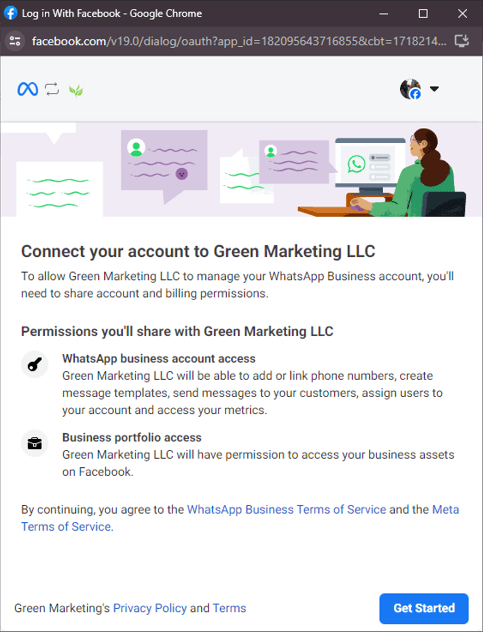Click the 'WhatsApp business account access' heading
483x632 pixels.
pyautogui.click(x=159, y=359)
